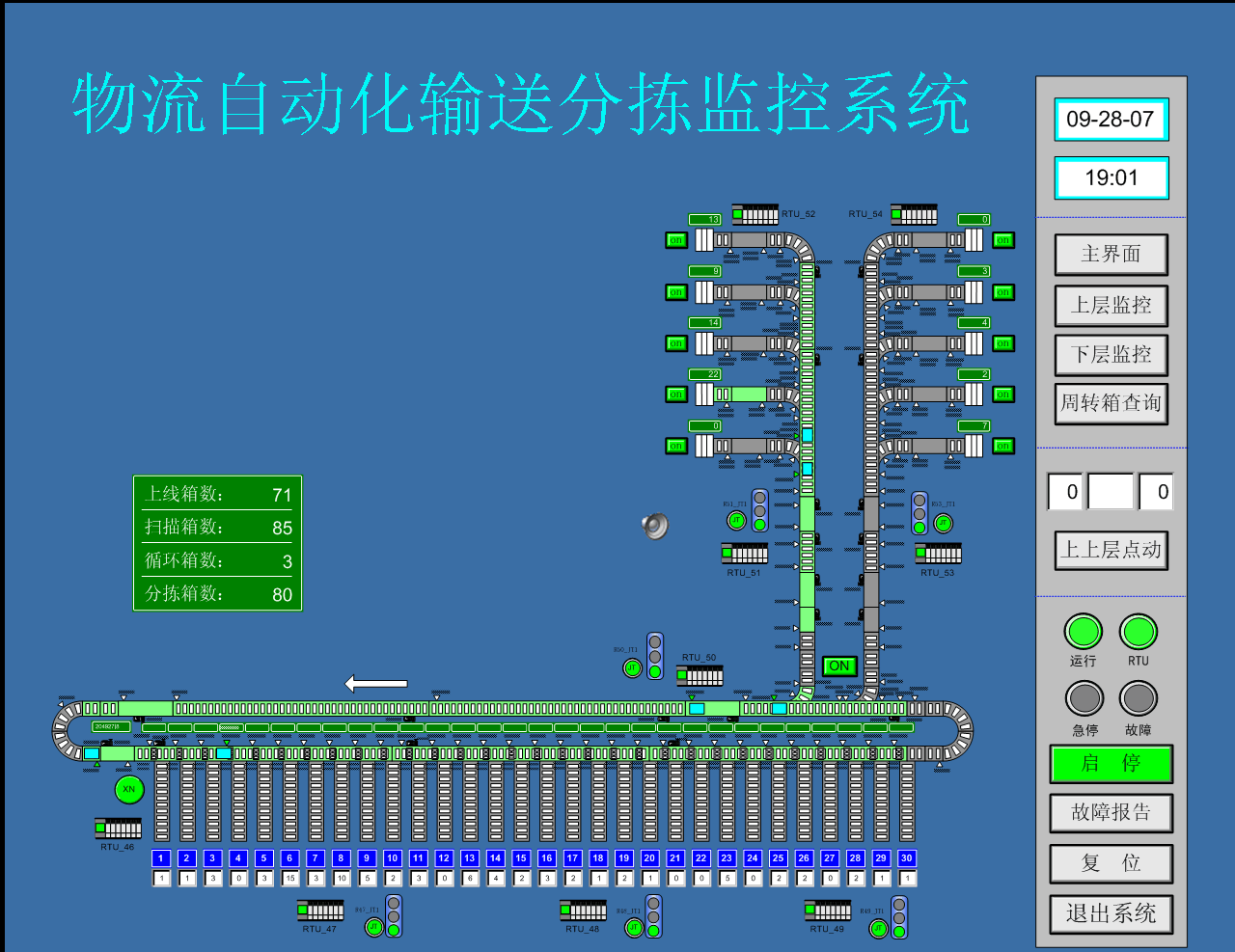Click the speaker alarm icon near RTU_51

tap(655, 526)
